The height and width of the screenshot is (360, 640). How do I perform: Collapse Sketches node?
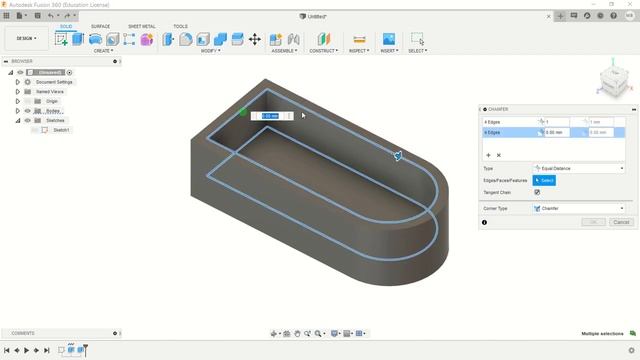[18, 120]
